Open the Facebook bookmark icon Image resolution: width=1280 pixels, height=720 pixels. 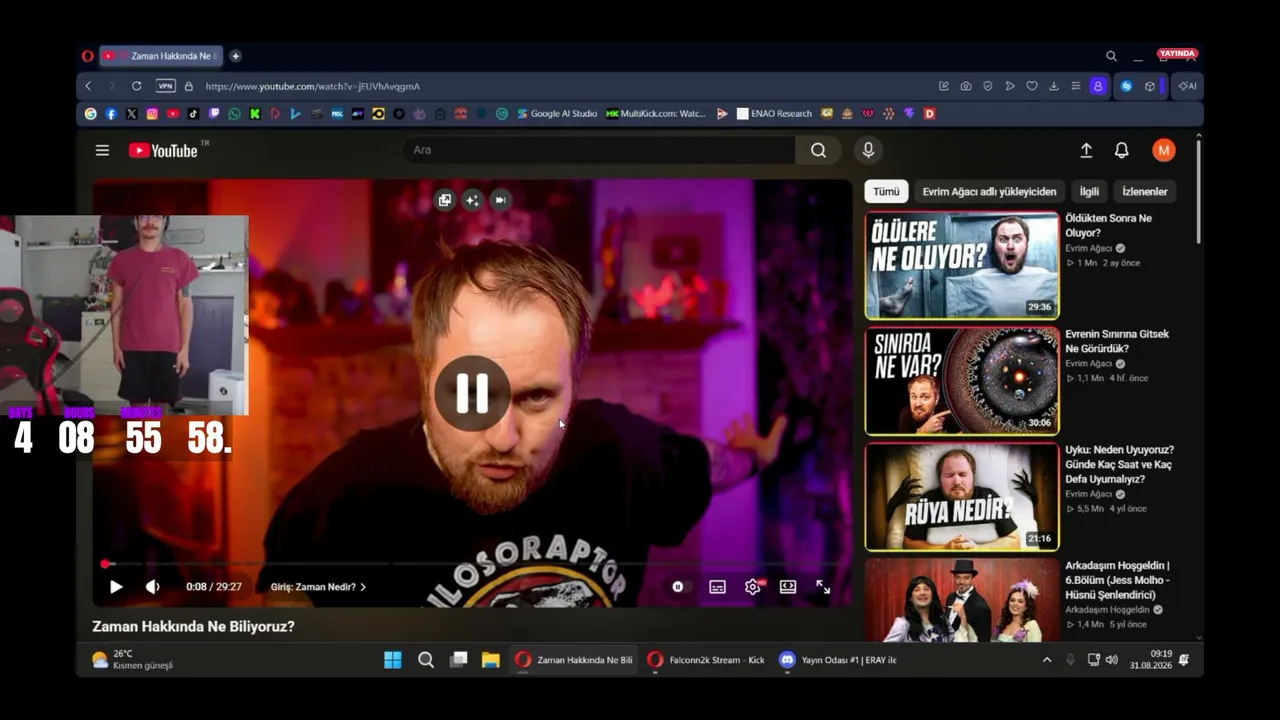[111, 114]
